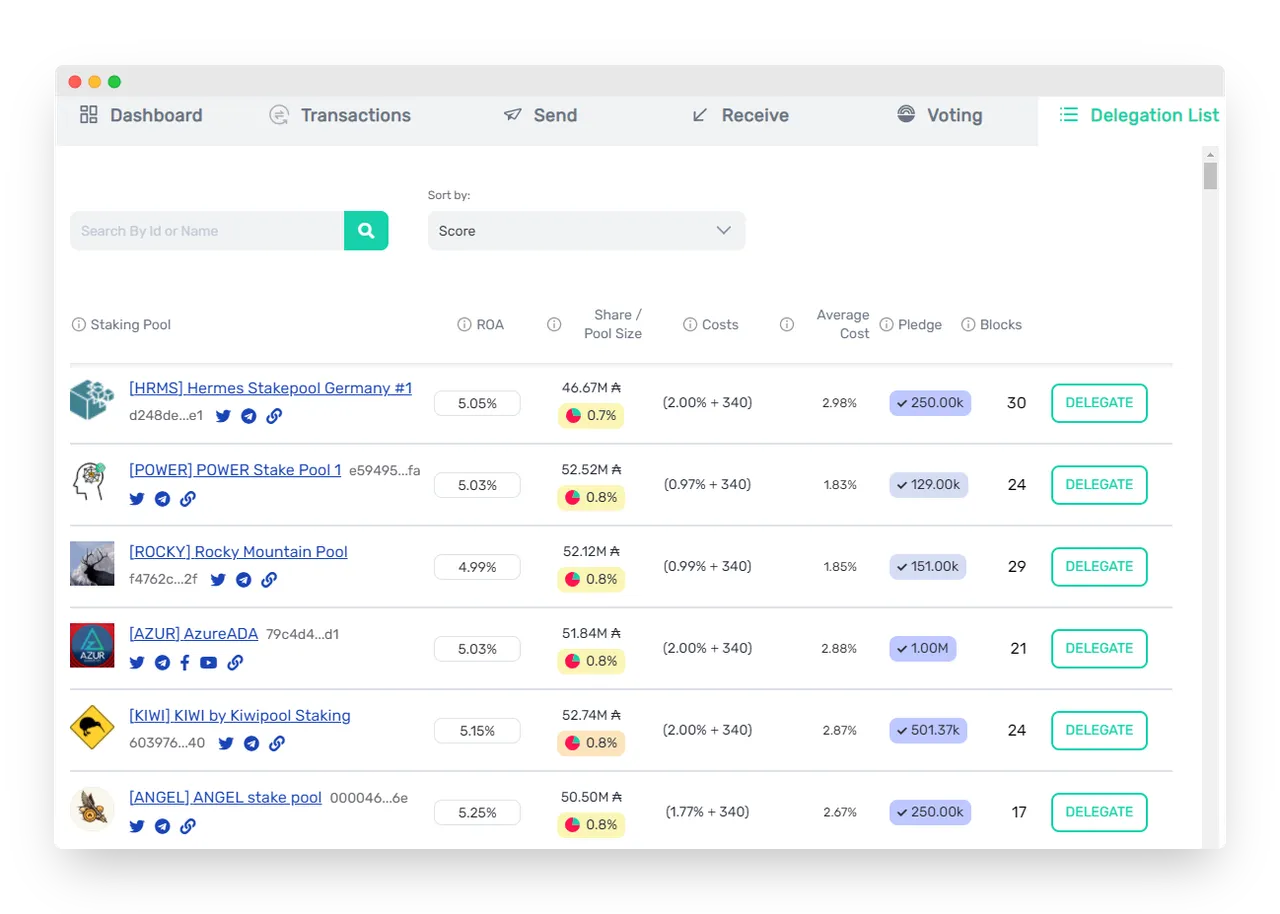Image resolution: width=1280 pixels, height=914 pixels.
Task: Open the Twitter icon for POWER pool
Action: (137, 499)
